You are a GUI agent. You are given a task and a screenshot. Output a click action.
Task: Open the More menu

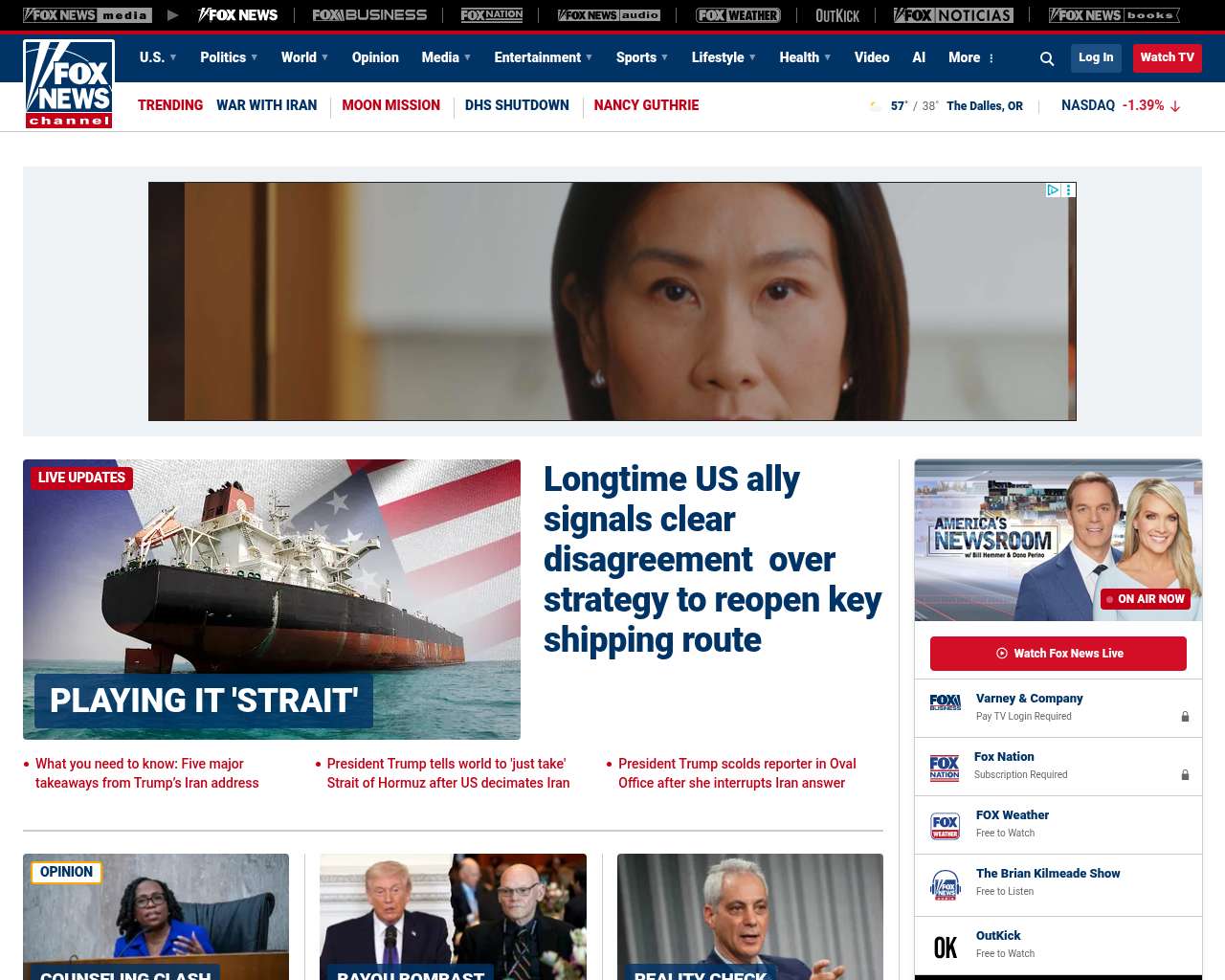pyautogui.click(x=971, y=57)
